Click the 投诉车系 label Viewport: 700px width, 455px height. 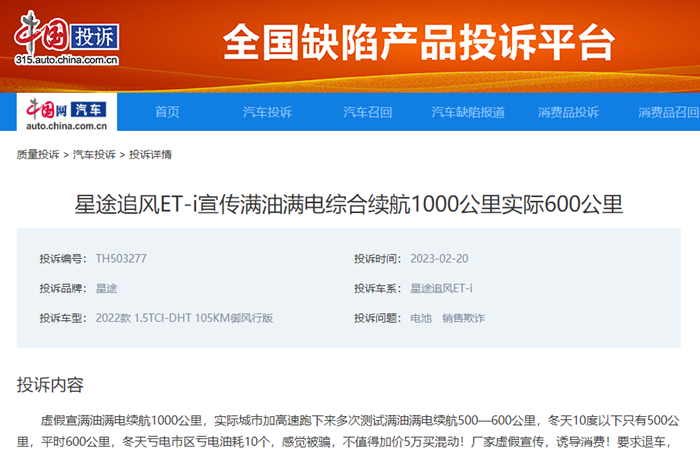pos(377,288)
